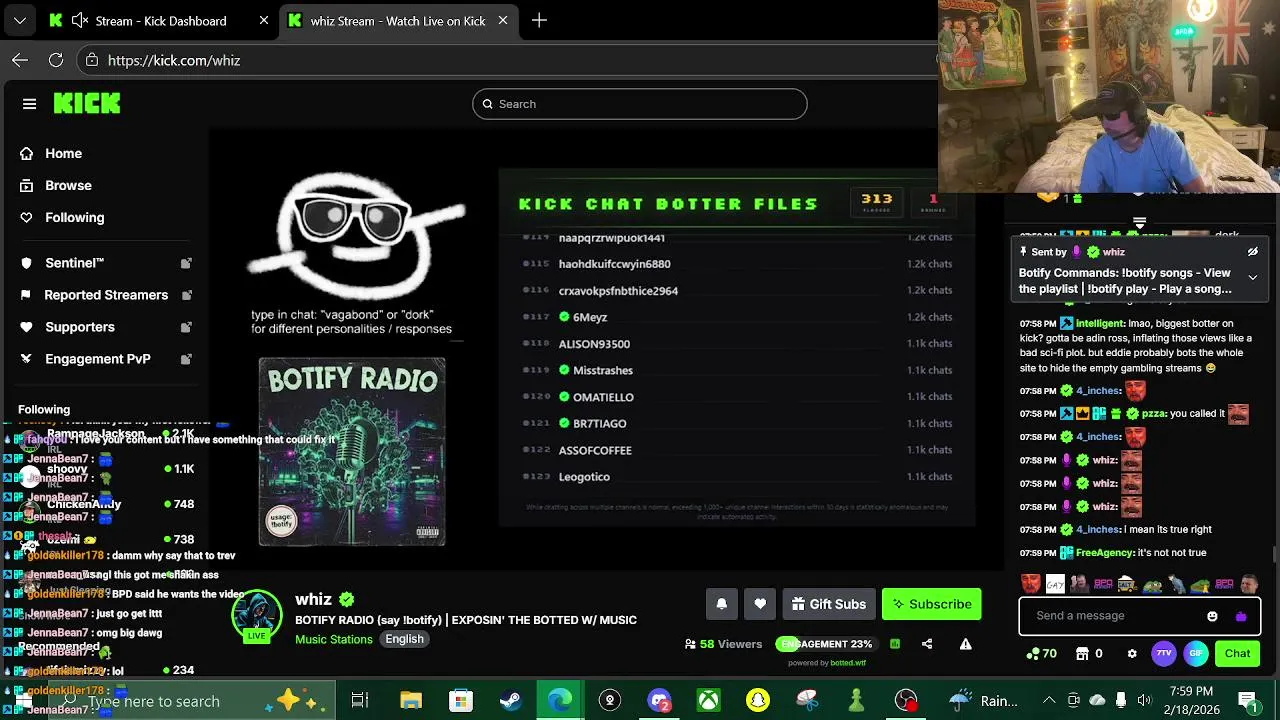
Task: Share the whiz stream
Action: coord(927,644)
